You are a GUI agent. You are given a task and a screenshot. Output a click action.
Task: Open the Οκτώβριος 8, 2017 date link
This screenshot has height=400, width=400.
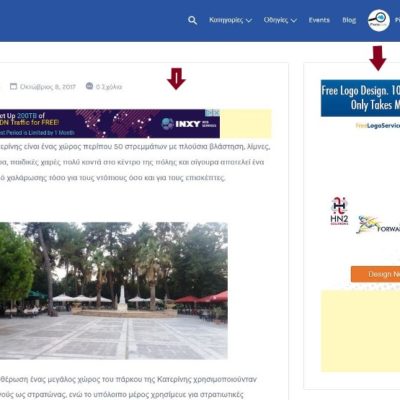(48, 87)
